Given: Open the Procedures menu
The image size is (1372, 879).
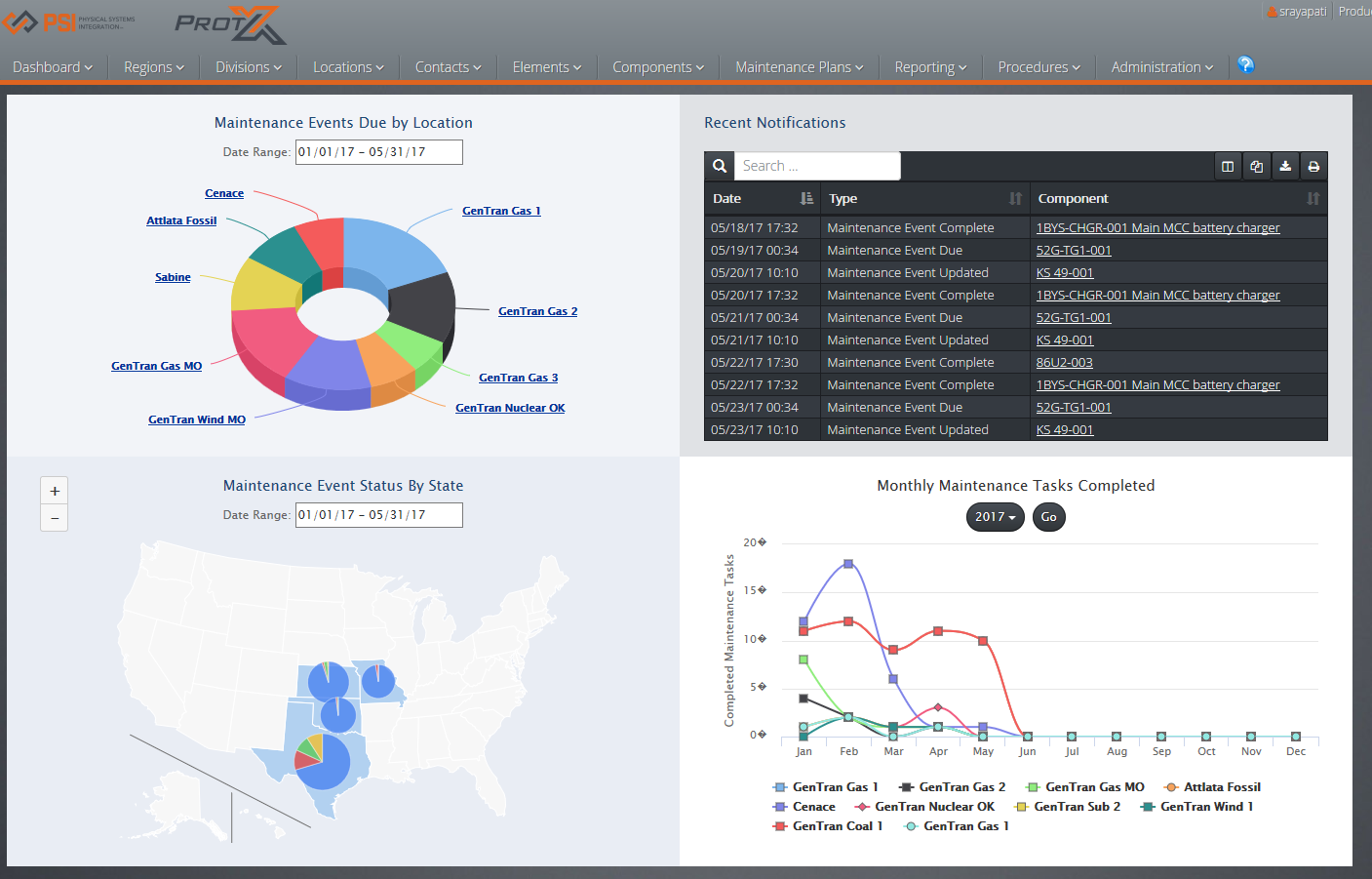Looking at the screenshot, I should coord(1039,67).
